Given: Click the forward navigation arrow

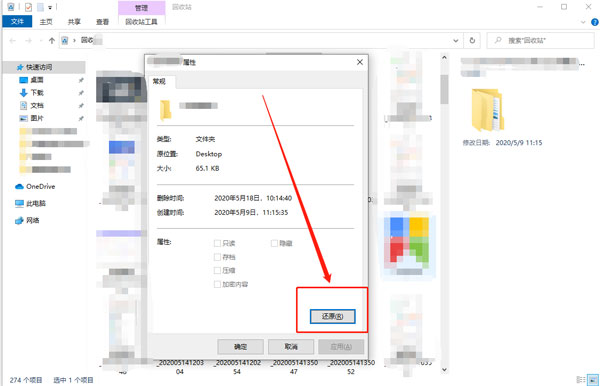Looking at the screenshot, I should (28, 41).
